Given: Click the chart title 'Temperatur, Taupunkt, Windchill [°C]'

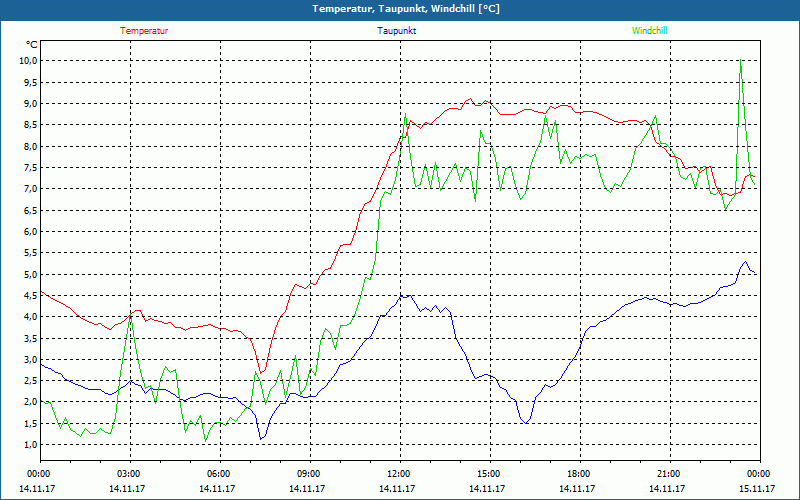Looking at the screenshot, I should [x=406, y=9].
